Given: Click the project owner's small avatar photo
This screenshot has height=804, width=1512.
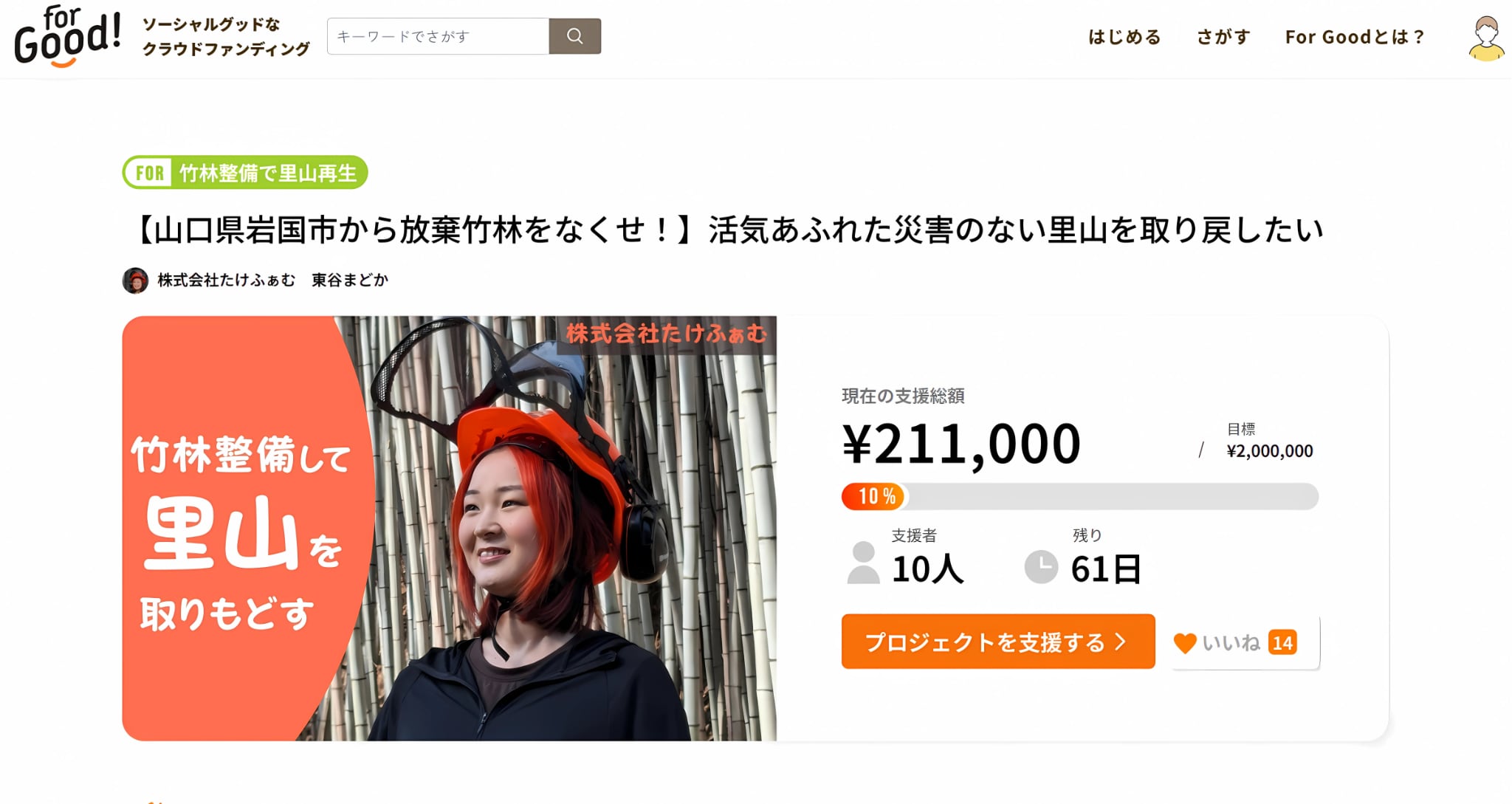Looking at the screenshot, I should coord(135,281).
